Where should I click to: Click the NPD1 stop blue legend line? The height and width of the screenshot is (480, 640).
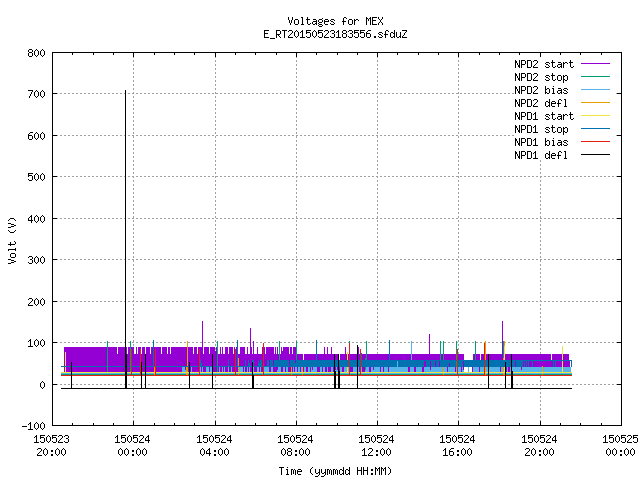coord(595,129)
